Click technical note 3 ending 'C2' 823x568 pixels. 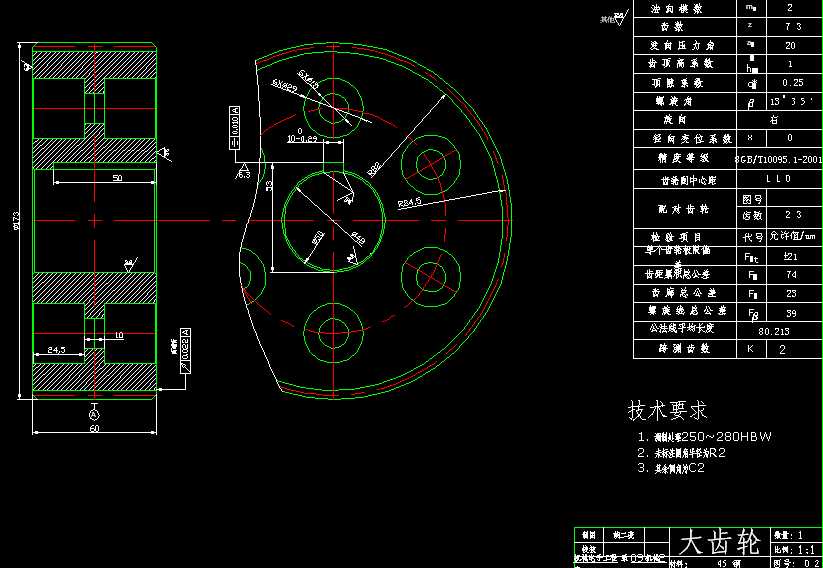[671, 469]
